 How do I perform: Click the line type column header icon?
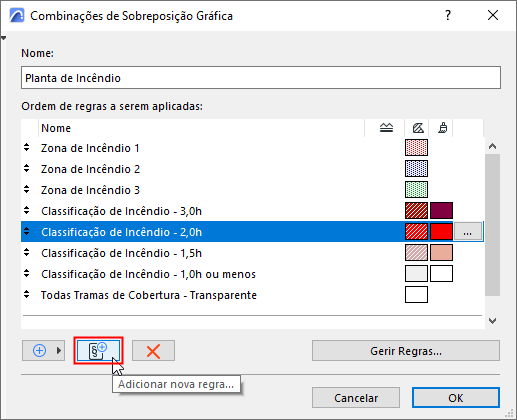click(386, 128)
